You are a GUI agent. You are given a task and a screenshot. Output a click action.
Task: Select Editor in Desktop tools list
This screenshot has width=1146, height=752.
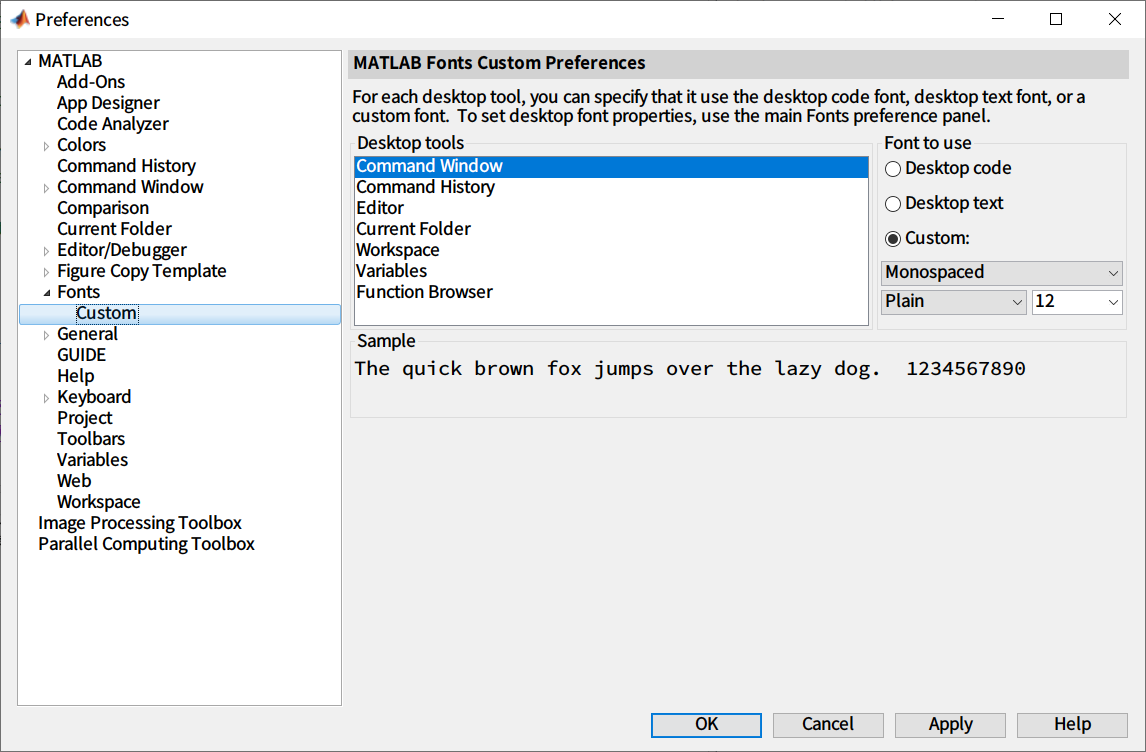click(x=380, y=208)
